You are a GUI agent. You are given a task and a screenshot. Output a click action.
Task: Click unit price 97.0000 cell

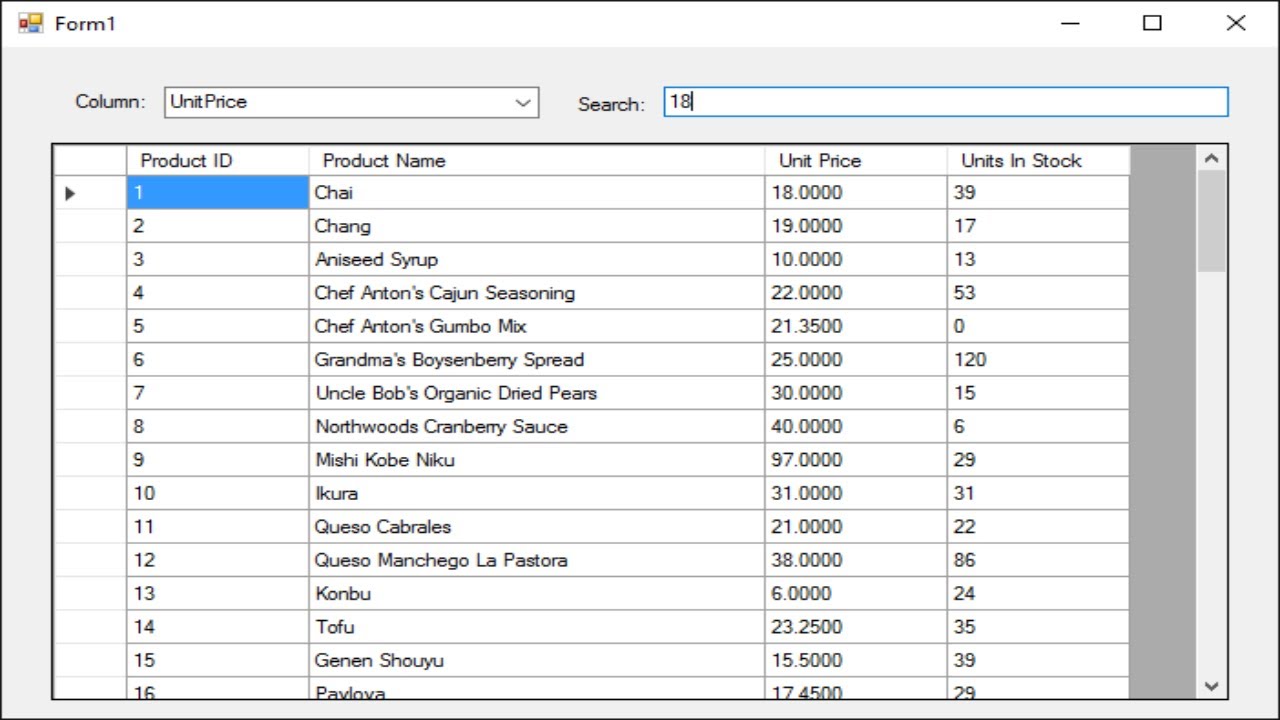[x=856, y=460]
